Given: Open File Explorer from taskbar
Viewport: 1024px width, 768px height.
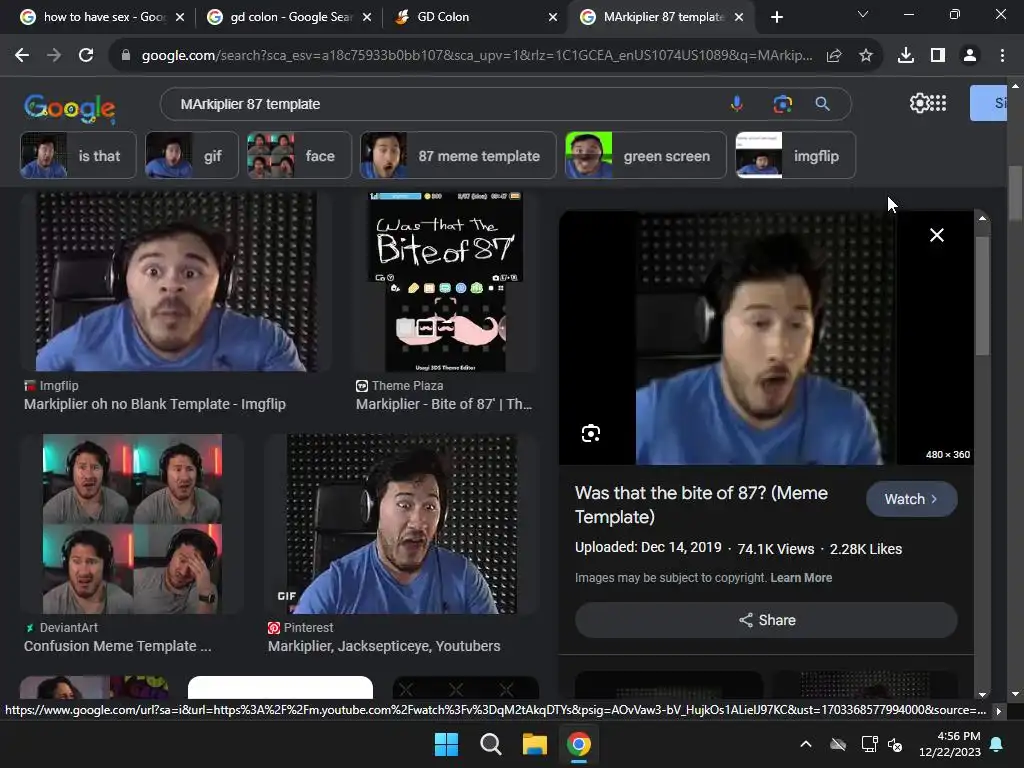Looking at the screenshot, I should click(x=534, y=744).
